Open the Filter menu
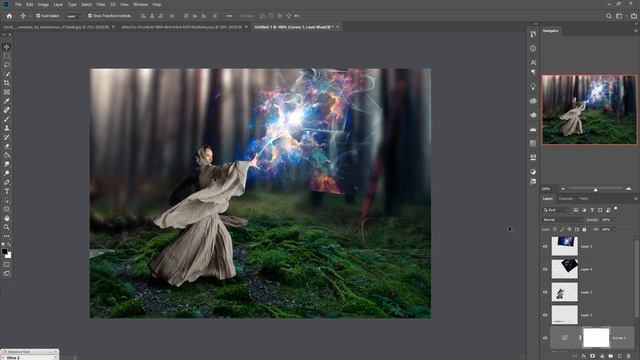Viewport: 640px width, 360px height. click(x=101, y=4)
